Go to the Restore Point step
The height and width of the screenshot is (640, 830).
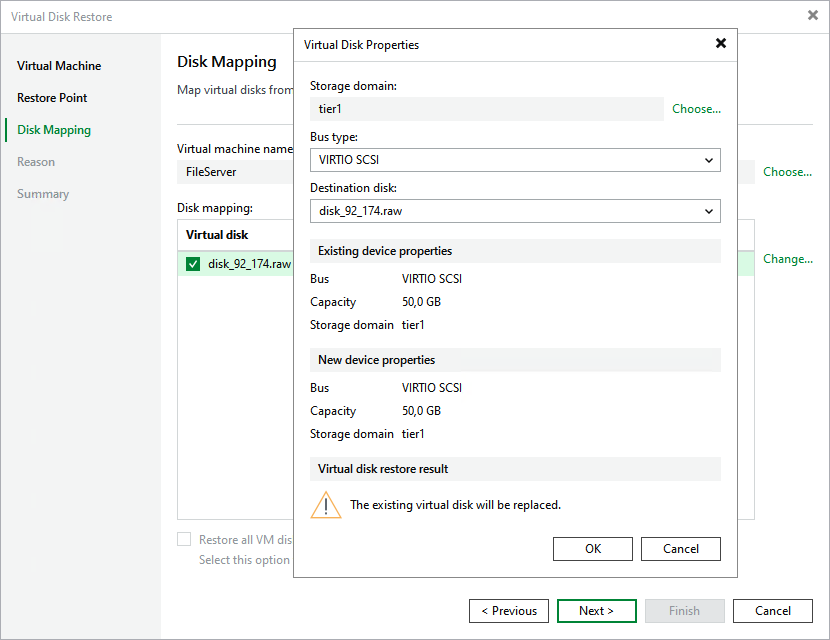click(52, 98)
